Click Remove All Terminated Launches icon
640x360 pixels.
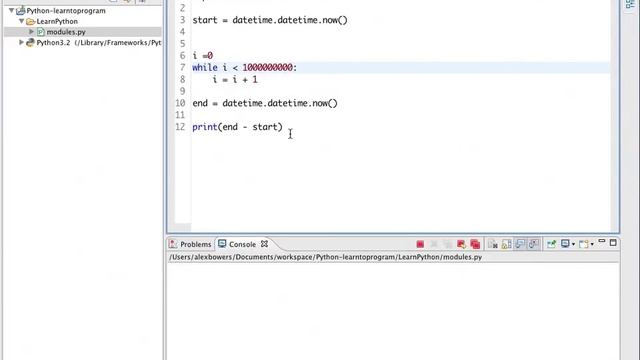pos(448,244)
